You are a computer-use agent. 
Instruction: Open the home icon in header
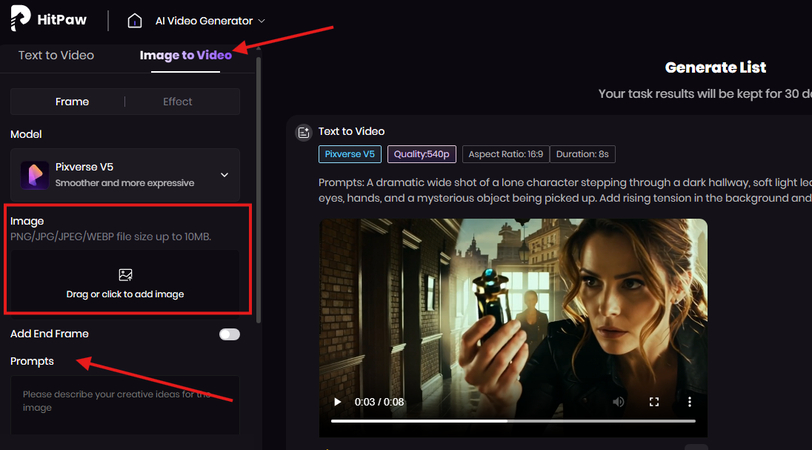coord(135,20)
